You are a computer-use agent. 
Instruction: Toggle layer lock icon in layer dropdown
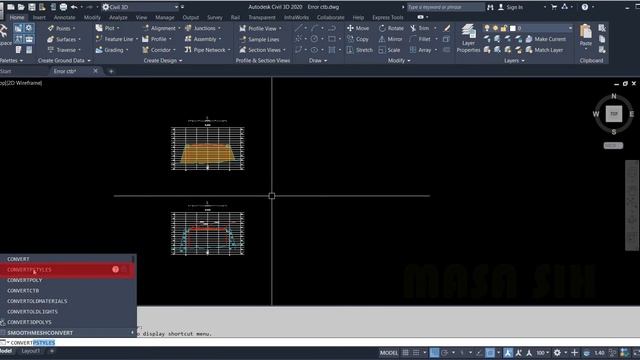504,28
